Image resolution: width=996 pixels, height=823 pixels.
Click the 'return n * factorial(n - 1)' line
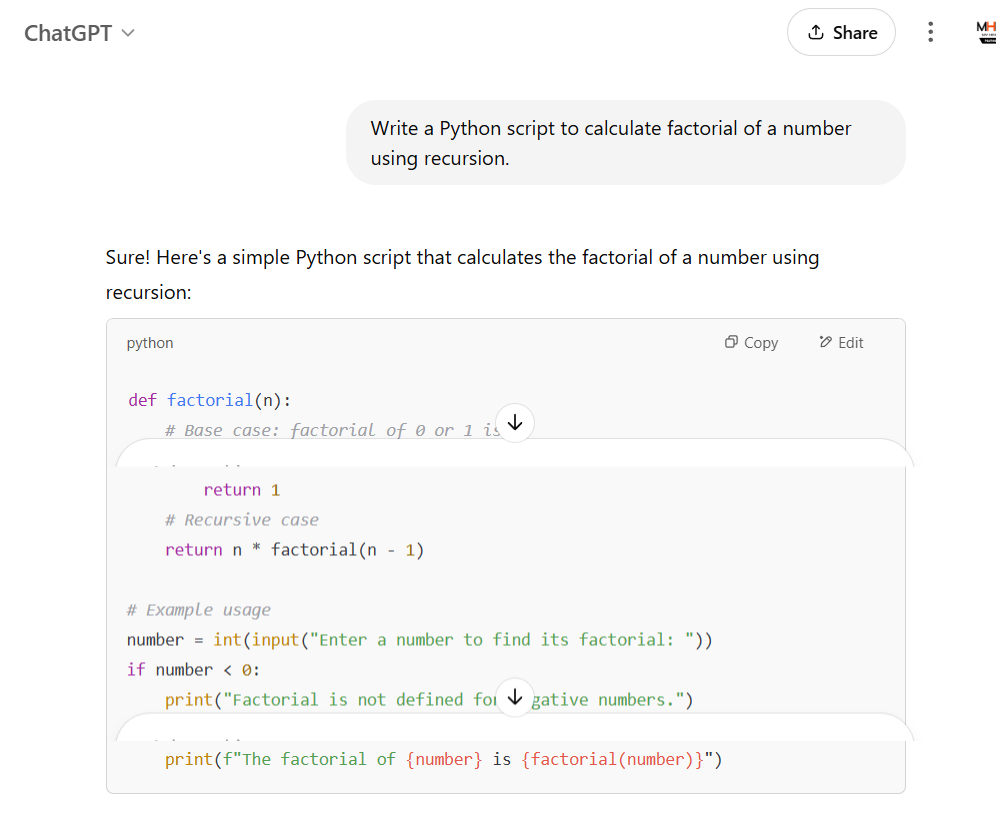294,550
